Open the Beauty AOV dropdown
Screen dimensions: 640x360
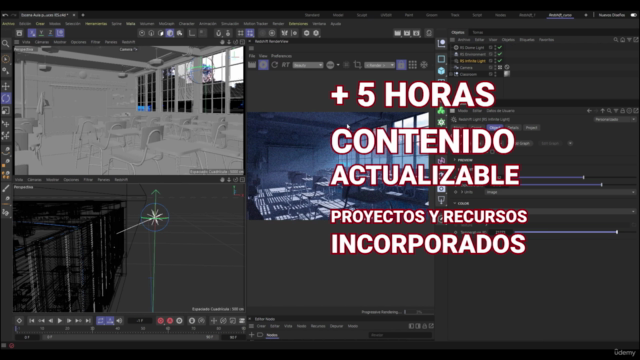[308, 65]
